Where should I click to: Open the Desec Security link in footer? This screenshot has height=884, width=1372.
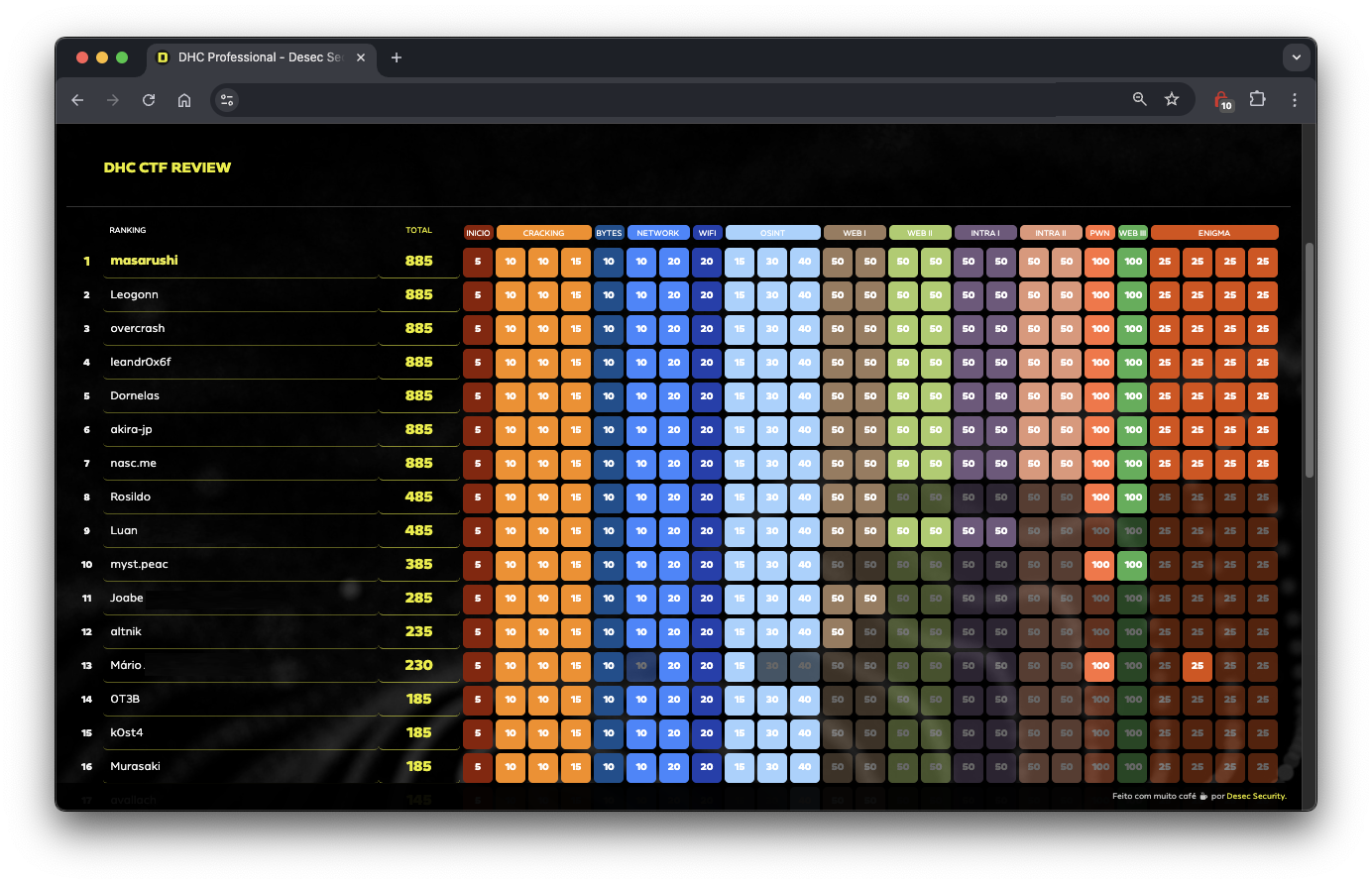tap(1255, 796)
